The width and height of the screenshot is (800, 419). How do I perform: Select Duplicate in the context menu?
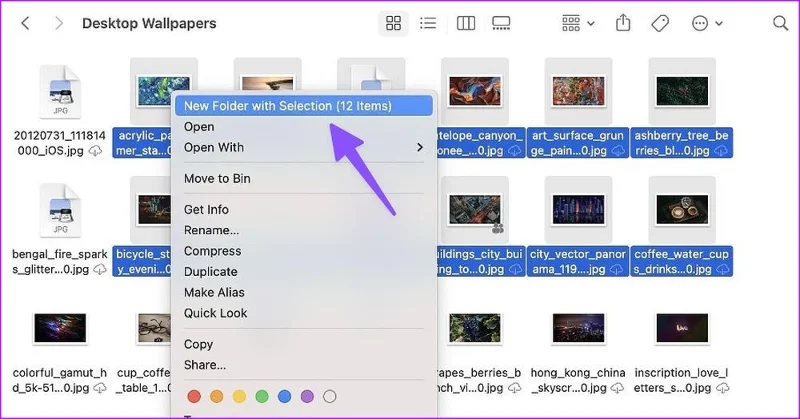point(304,272)
